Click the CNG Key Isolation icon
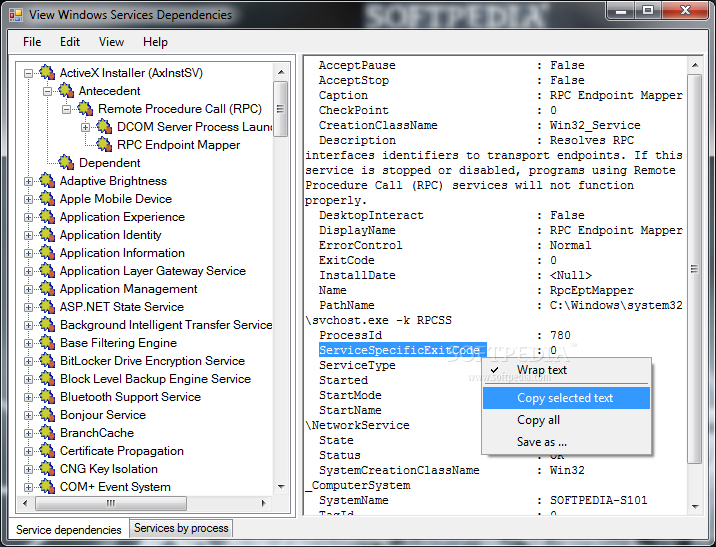The height and width of the screenshot is (547, 716). tap(47, 469)
